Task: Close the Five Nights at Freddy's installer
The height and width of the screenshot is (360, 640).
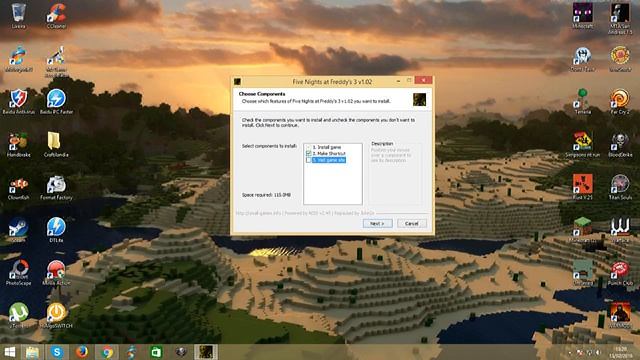Action: coord(423,80)
